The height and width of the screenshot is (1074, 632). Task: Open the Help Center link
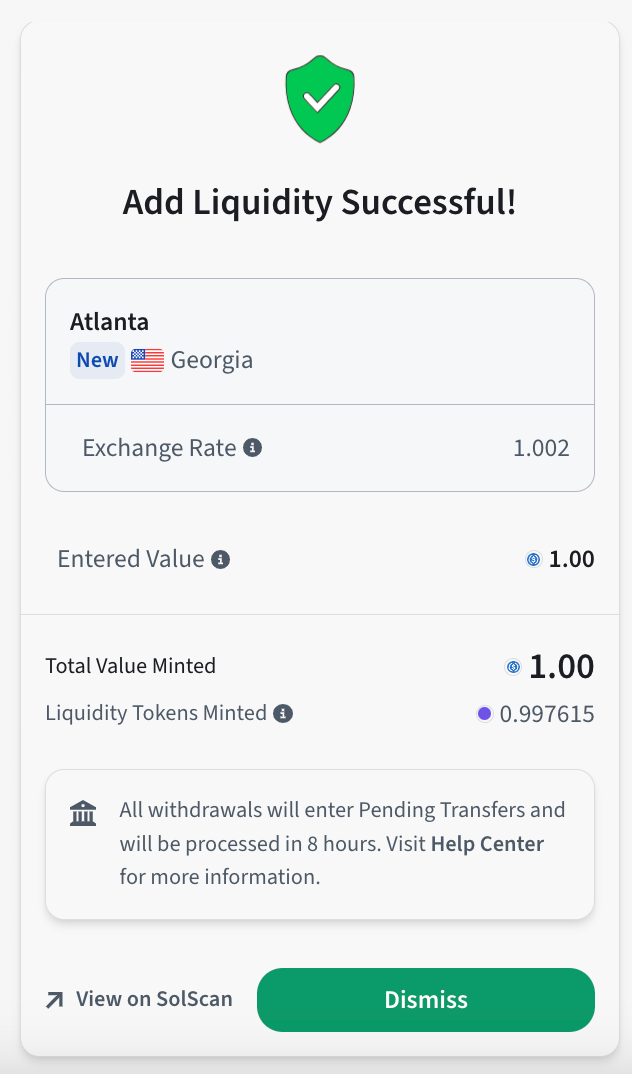pos(487,843)
